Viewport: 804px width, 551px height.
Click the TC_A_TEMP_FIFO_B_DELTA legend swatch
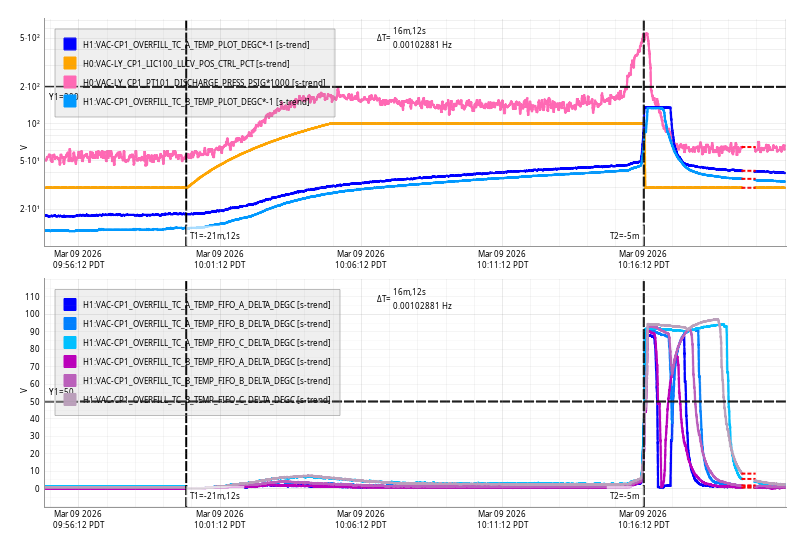(70, 323)
